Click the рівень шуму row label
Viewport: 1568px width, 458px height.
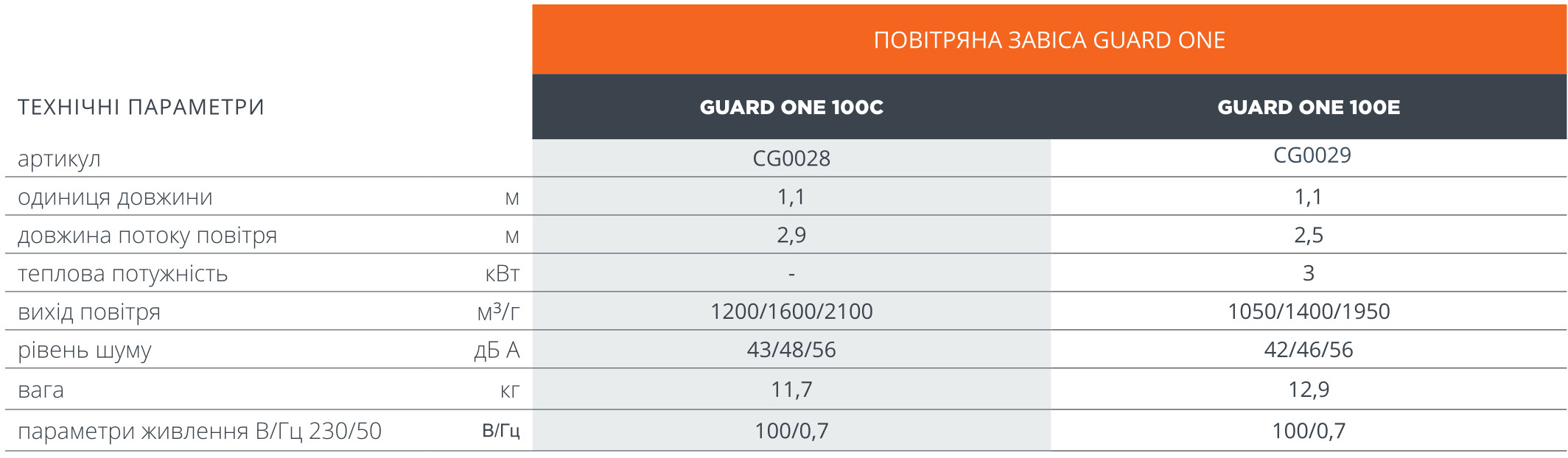point(85,350)
